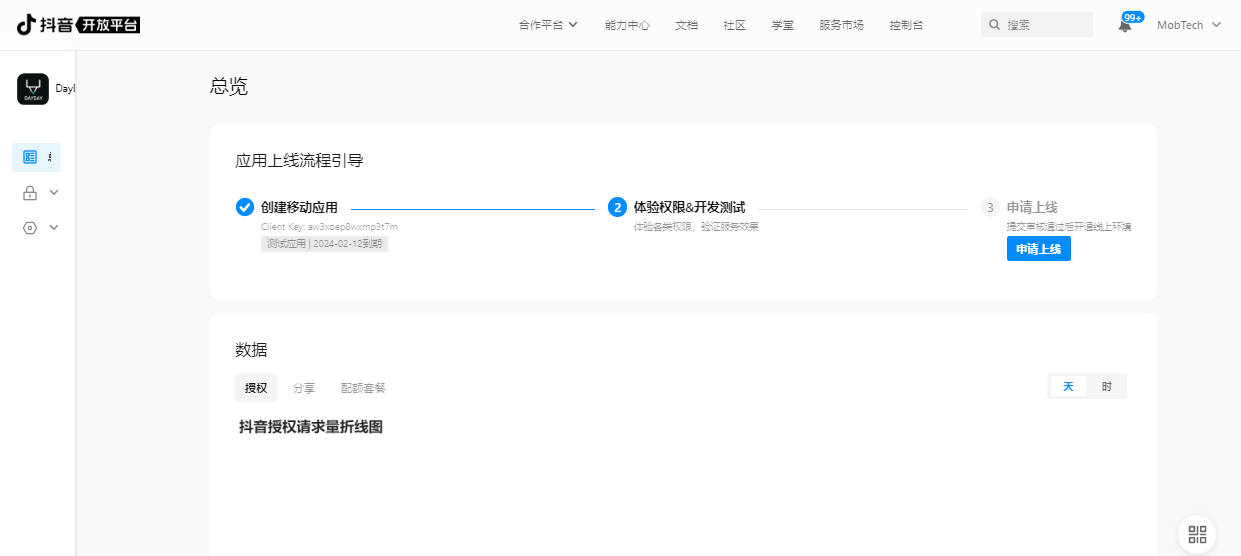Viewport: 1241px width, 556px height.
Task: Open the QR code floating icon
Action: tap(1197, 534)
